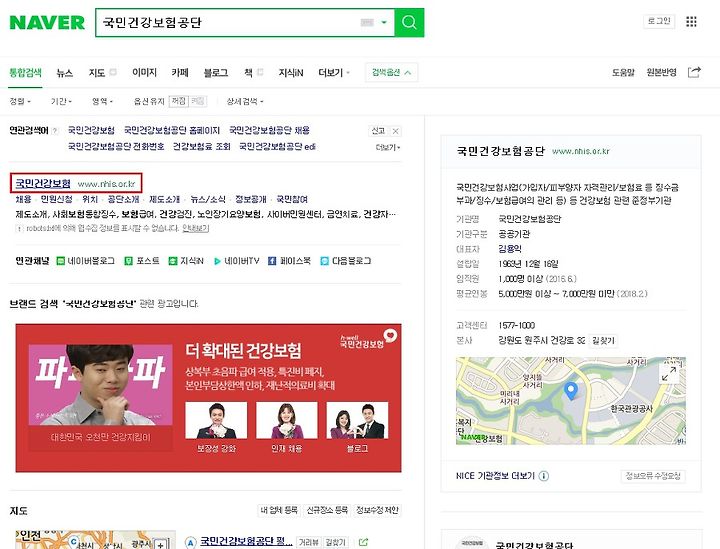720x549 pixels.
Task: Click the 로그인 button
Action: (x=659, y=21)
